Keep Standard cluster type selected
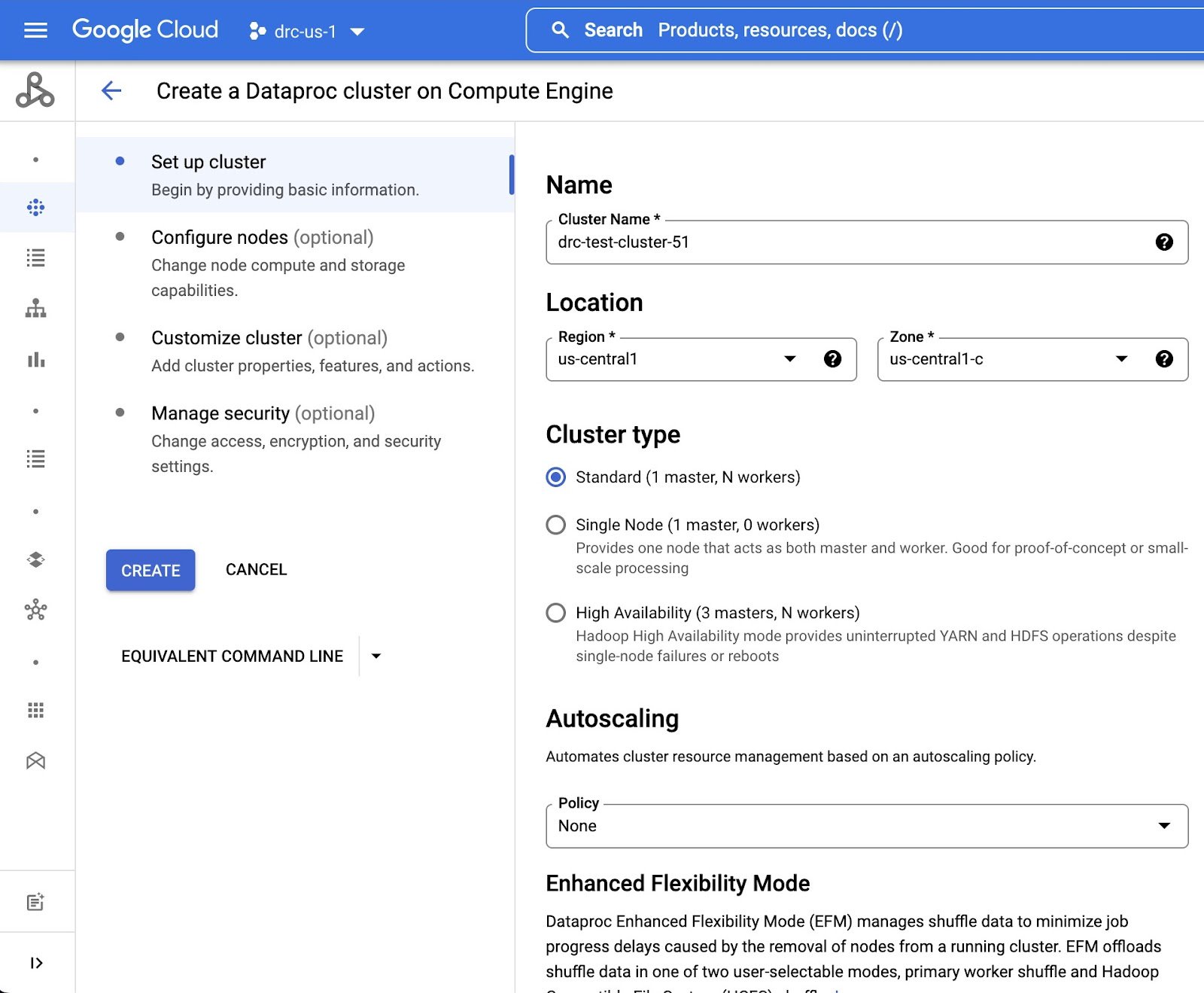 tap(555, 477)
